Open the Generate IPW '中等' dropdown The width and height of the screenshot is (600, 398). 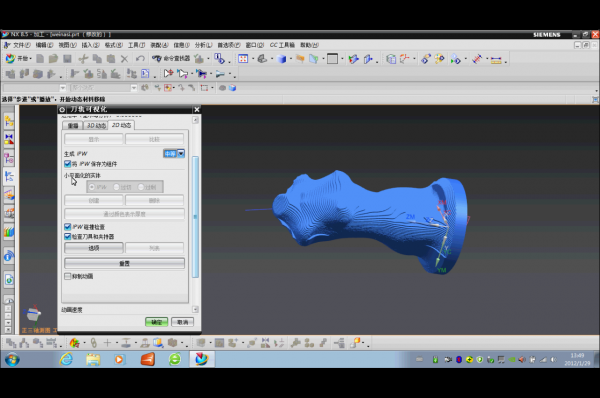pos(174,153)
